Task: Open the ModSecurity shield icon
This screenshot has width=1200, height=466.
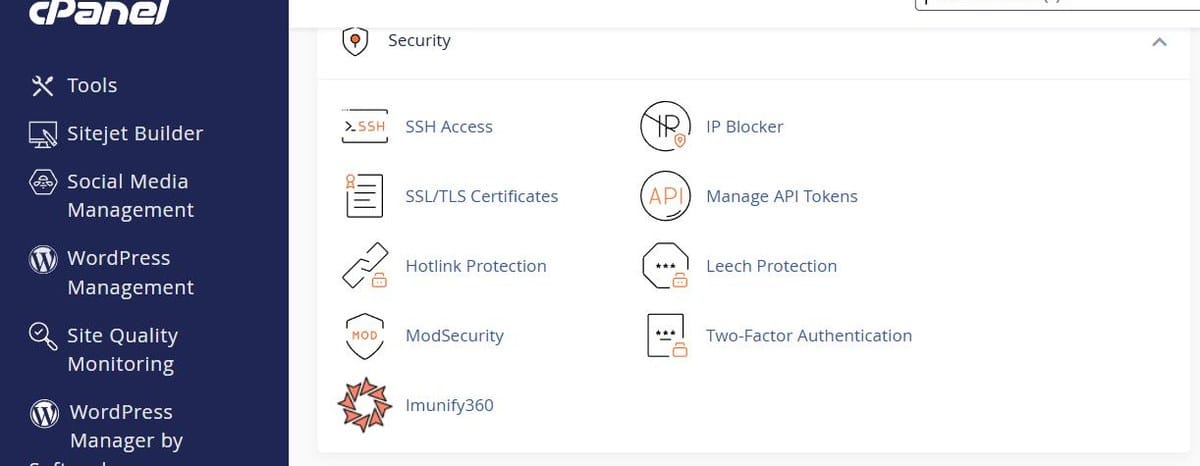Action: coord(364,336)
